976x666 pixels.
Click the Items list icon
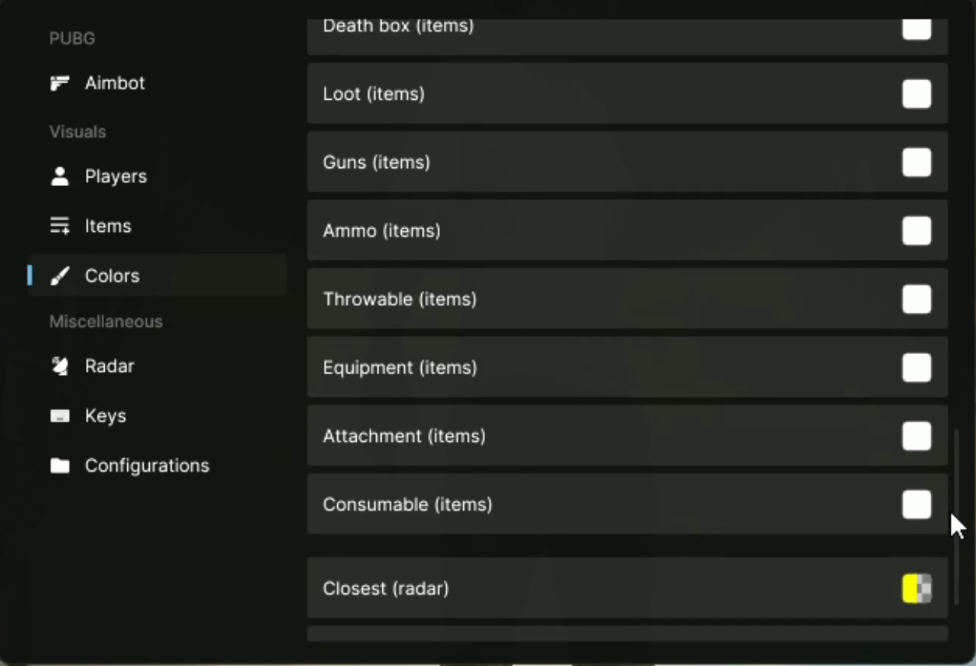[x=60, y=226]
